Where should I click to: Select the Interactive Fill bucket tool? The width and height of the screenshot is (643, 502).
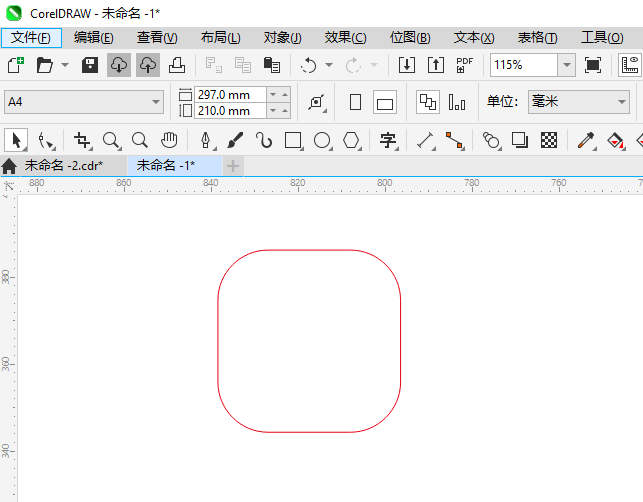615,140
